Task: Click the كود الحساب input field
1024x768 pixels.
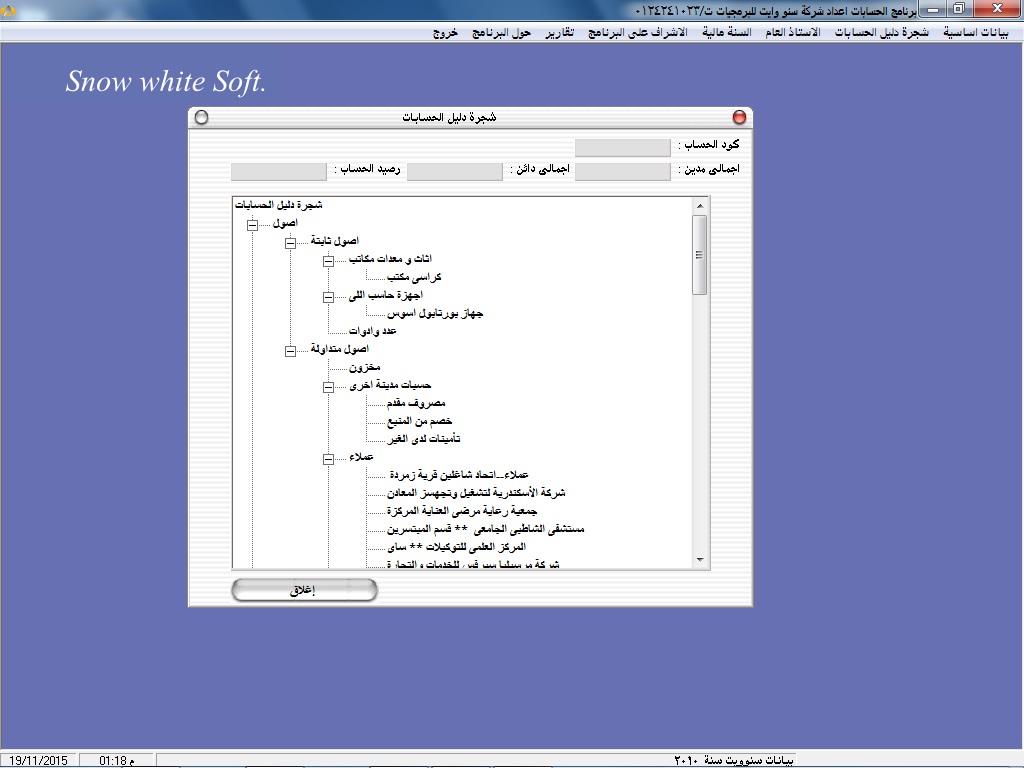Action: tap(622, 148)
